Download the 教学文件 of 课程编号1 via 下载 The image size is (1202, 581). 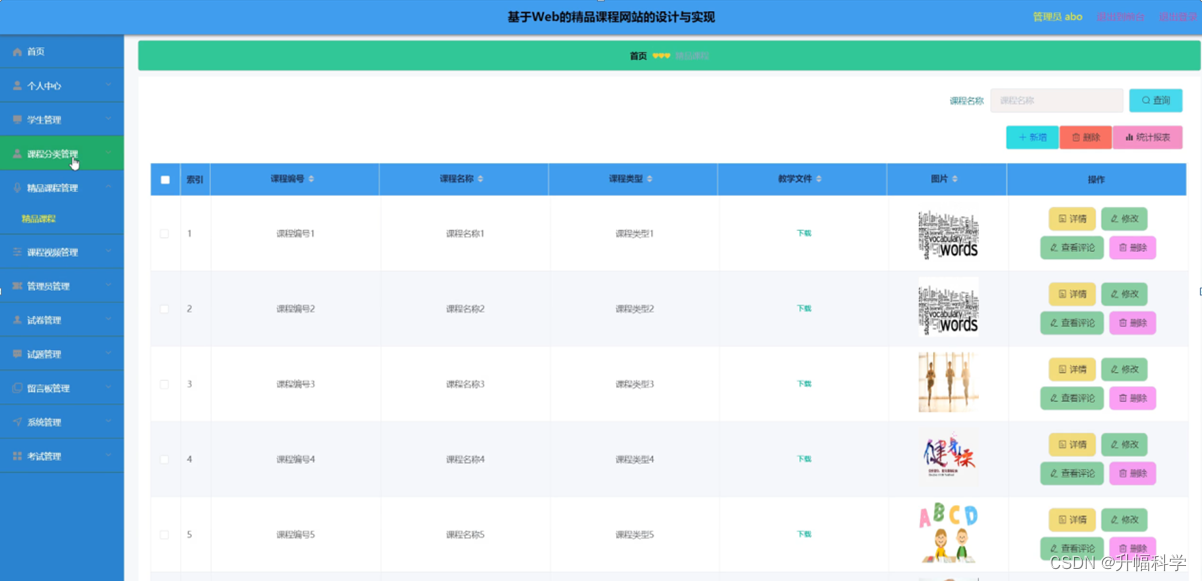[x=804, y=233]
